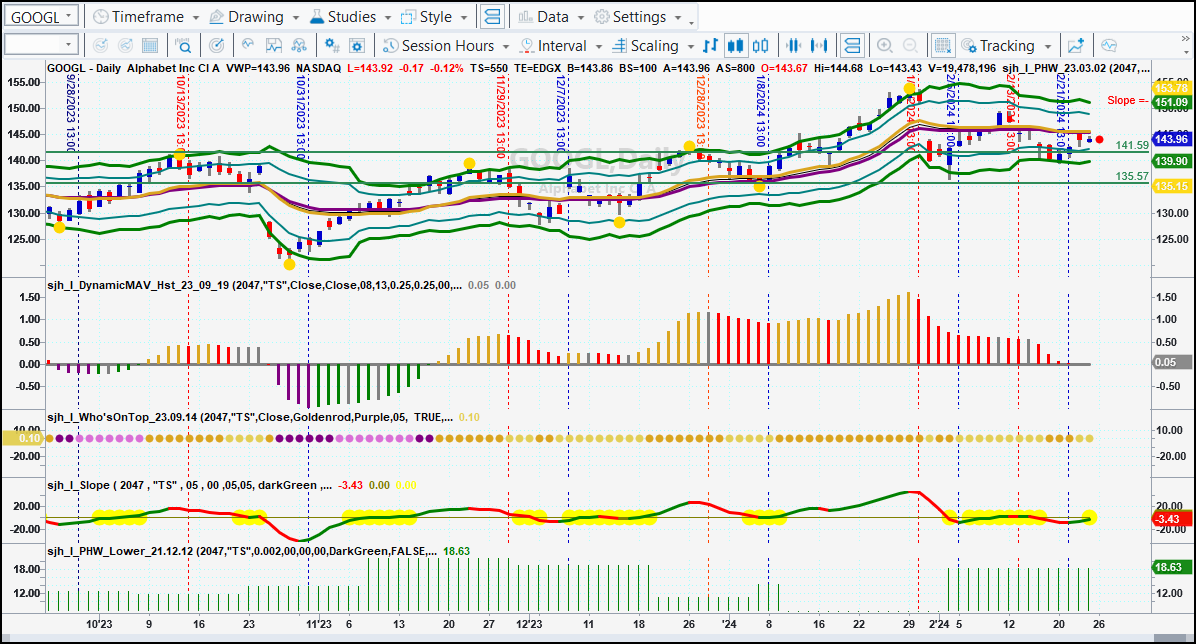
Task: Click the 141.59 horizontal level label
Action: click(x=1132, y=145)
